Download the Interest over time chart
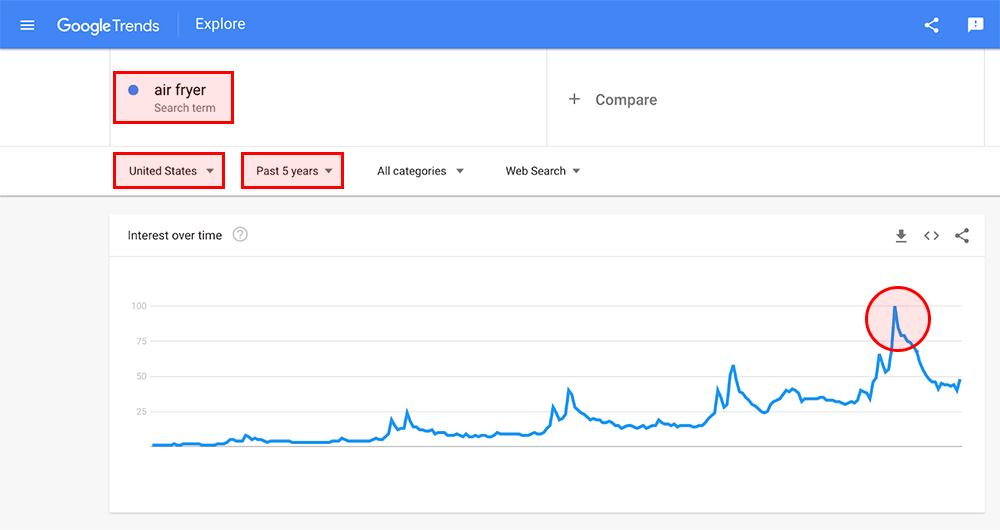Screen dimensions: 1000x530 (900, 236)
